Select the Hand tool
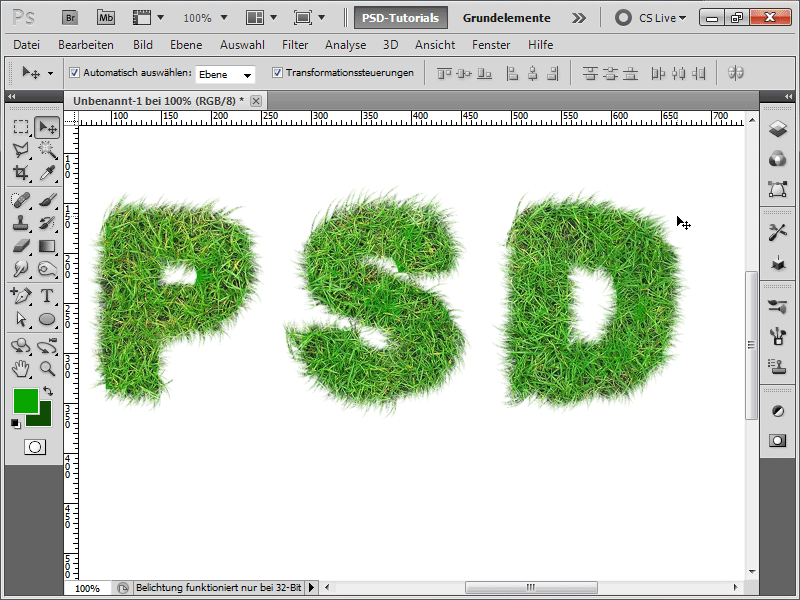Screen dimensions: 800x600 point(21,368)
